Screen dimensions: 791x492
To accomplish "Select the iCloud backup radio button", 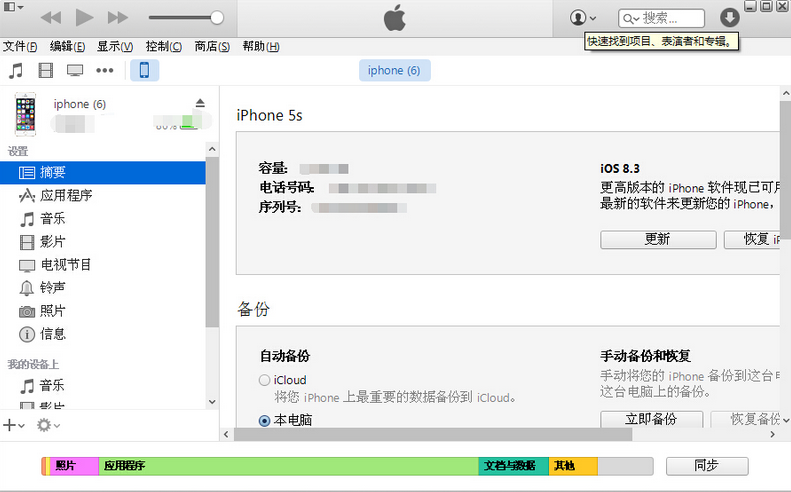I will tap(264, 380).
